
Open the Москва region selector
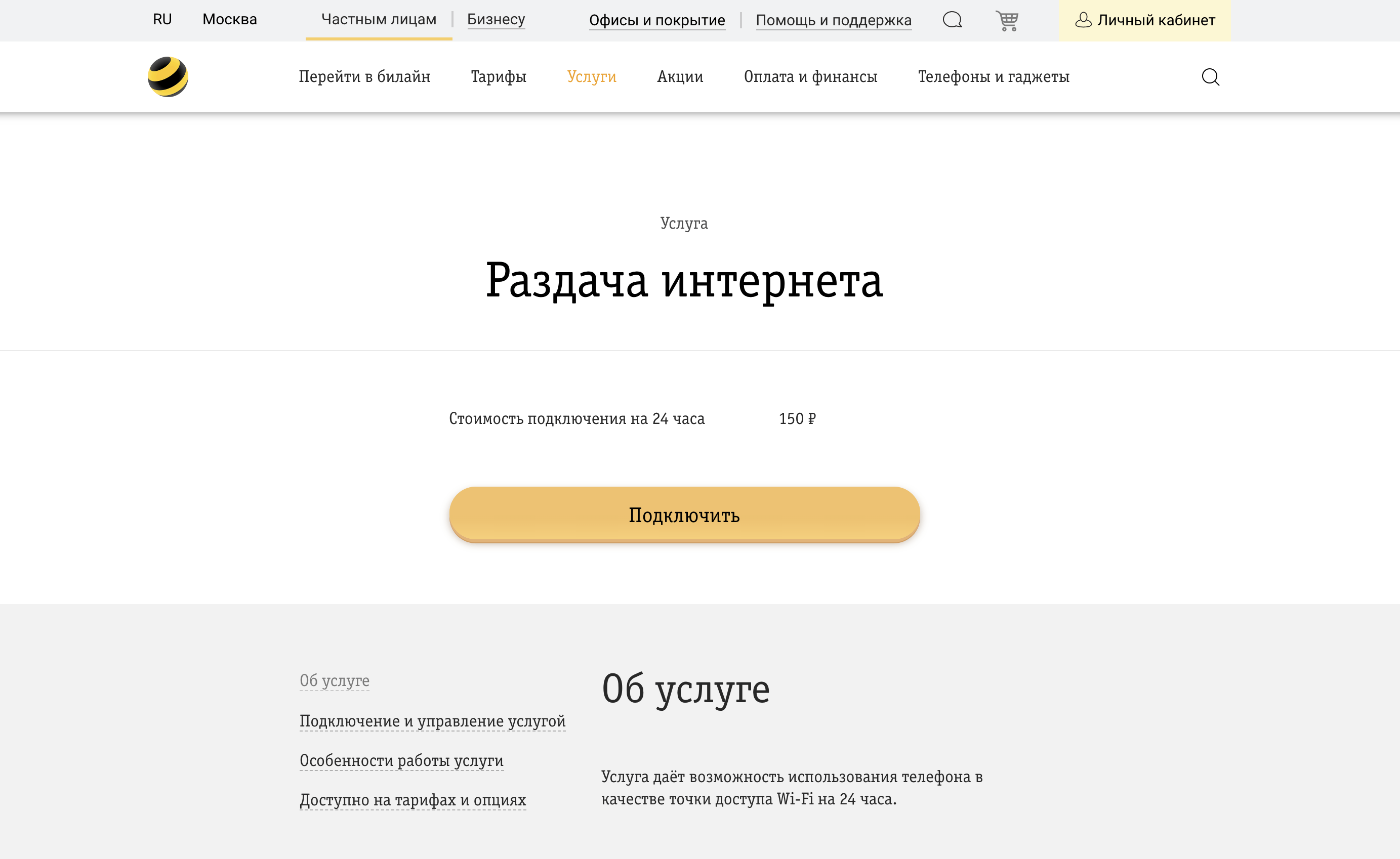230,19
